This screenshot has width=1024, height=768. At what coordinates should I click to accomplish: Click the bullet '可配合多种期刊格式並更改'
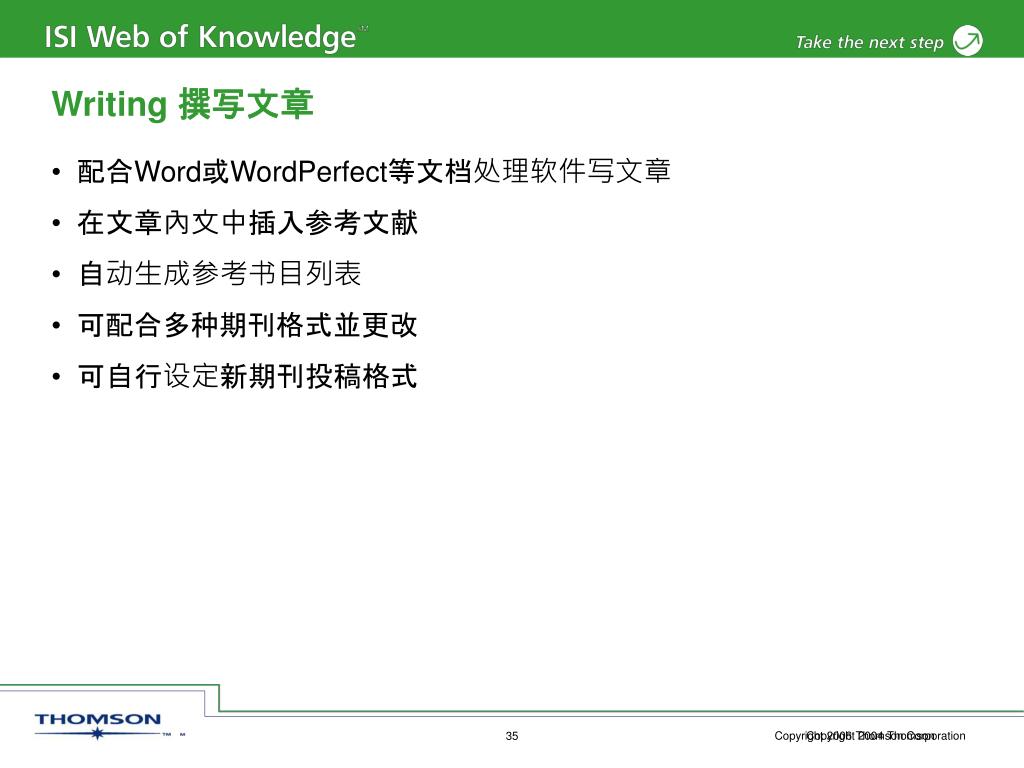pyautogui.click(x=247, y=325)
